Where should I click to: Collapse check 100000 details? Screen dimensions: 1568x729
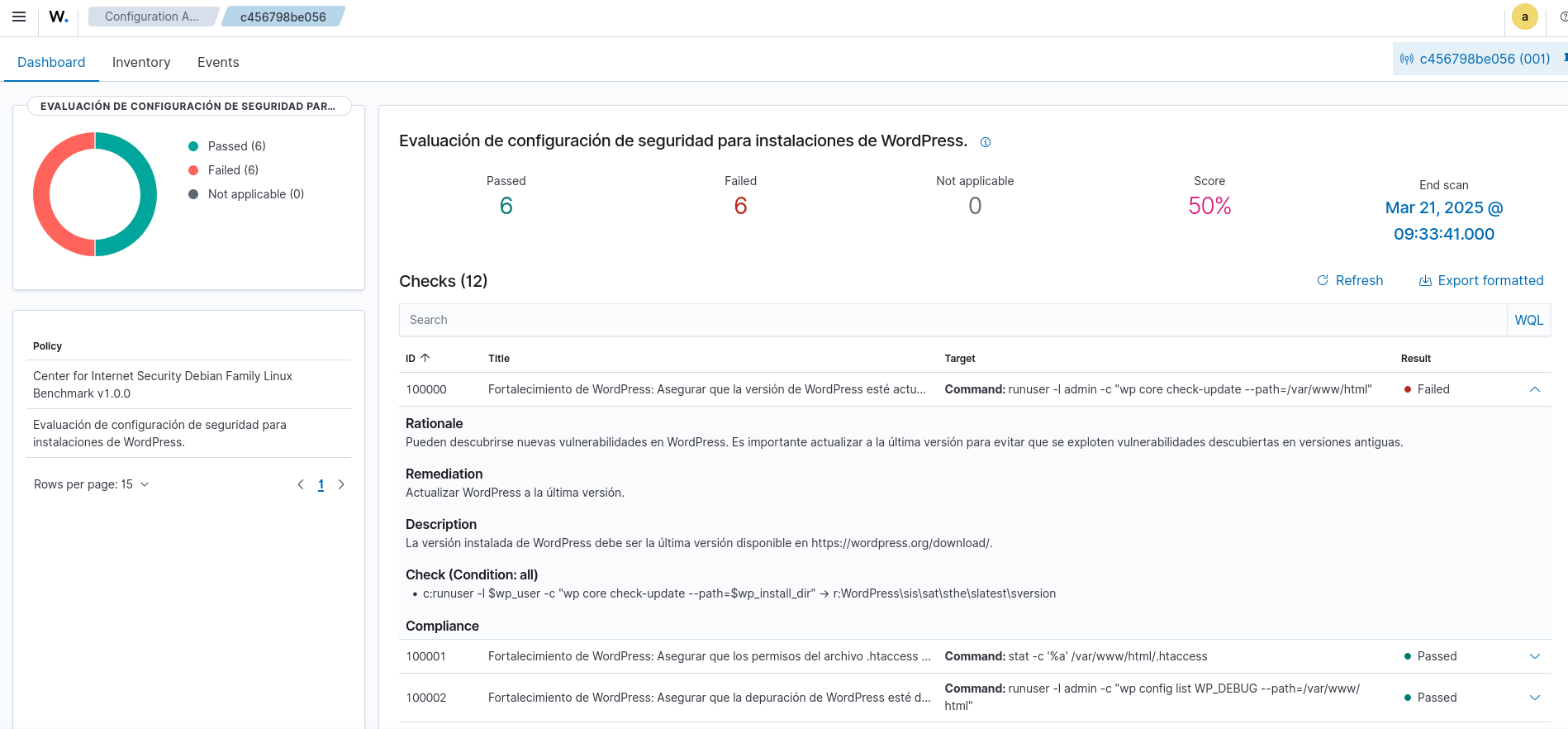click(x=1535, y=389)
